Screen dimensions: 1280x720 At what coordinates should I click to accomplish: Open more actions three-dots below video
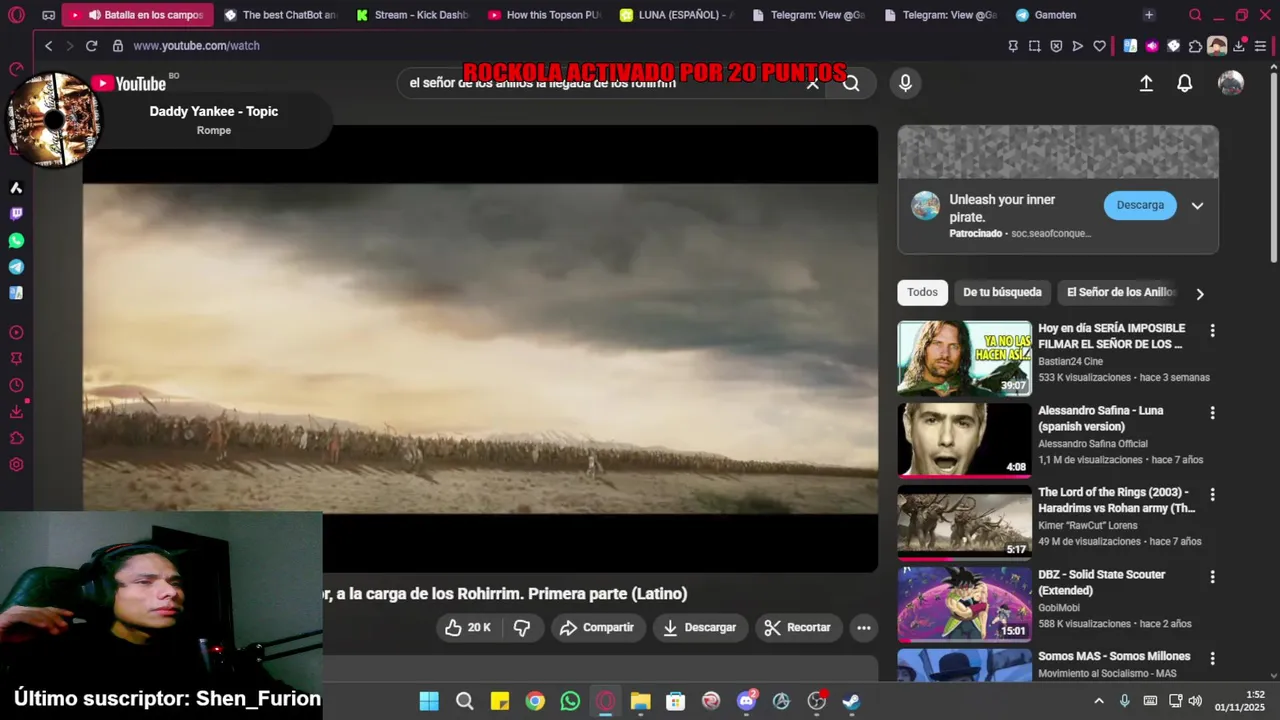pyautogui.click(x=864, y=628)
